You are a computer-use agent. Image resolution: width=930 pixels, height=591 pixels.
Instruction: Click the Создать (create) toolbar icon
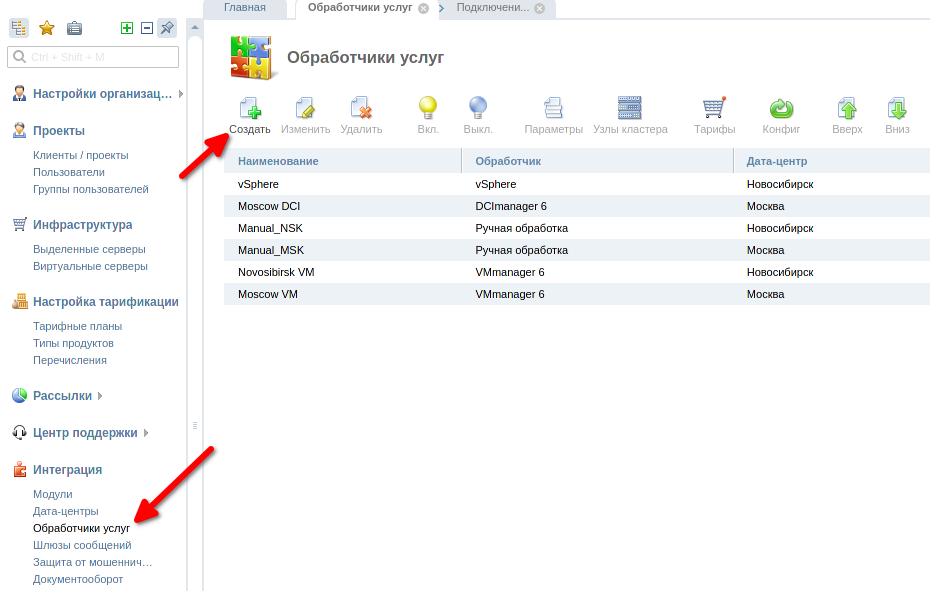(250, 109)
